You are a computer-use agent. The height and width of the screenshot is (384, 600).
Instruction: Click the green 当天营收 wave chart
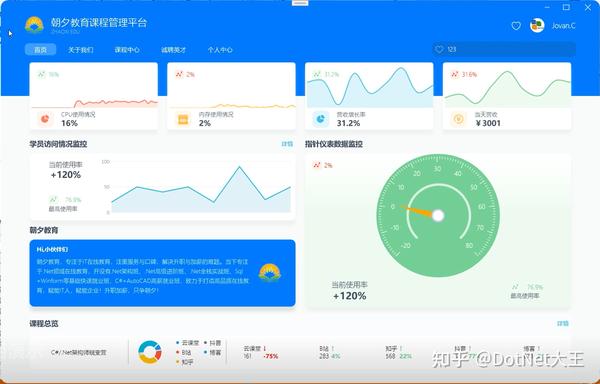click(507, 89)
